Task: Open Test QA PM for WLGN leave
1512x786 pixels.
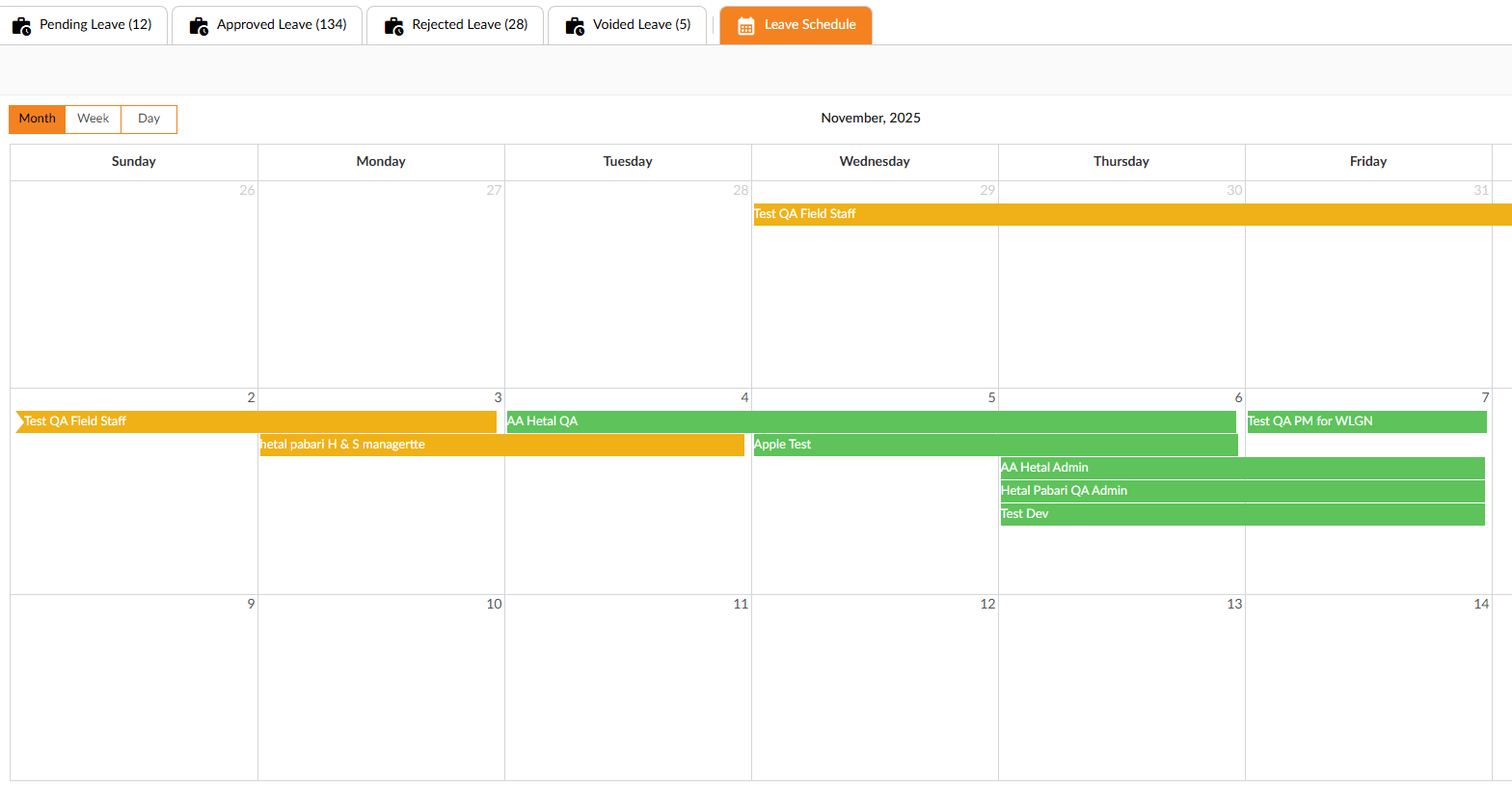Action: [1365, 421]
